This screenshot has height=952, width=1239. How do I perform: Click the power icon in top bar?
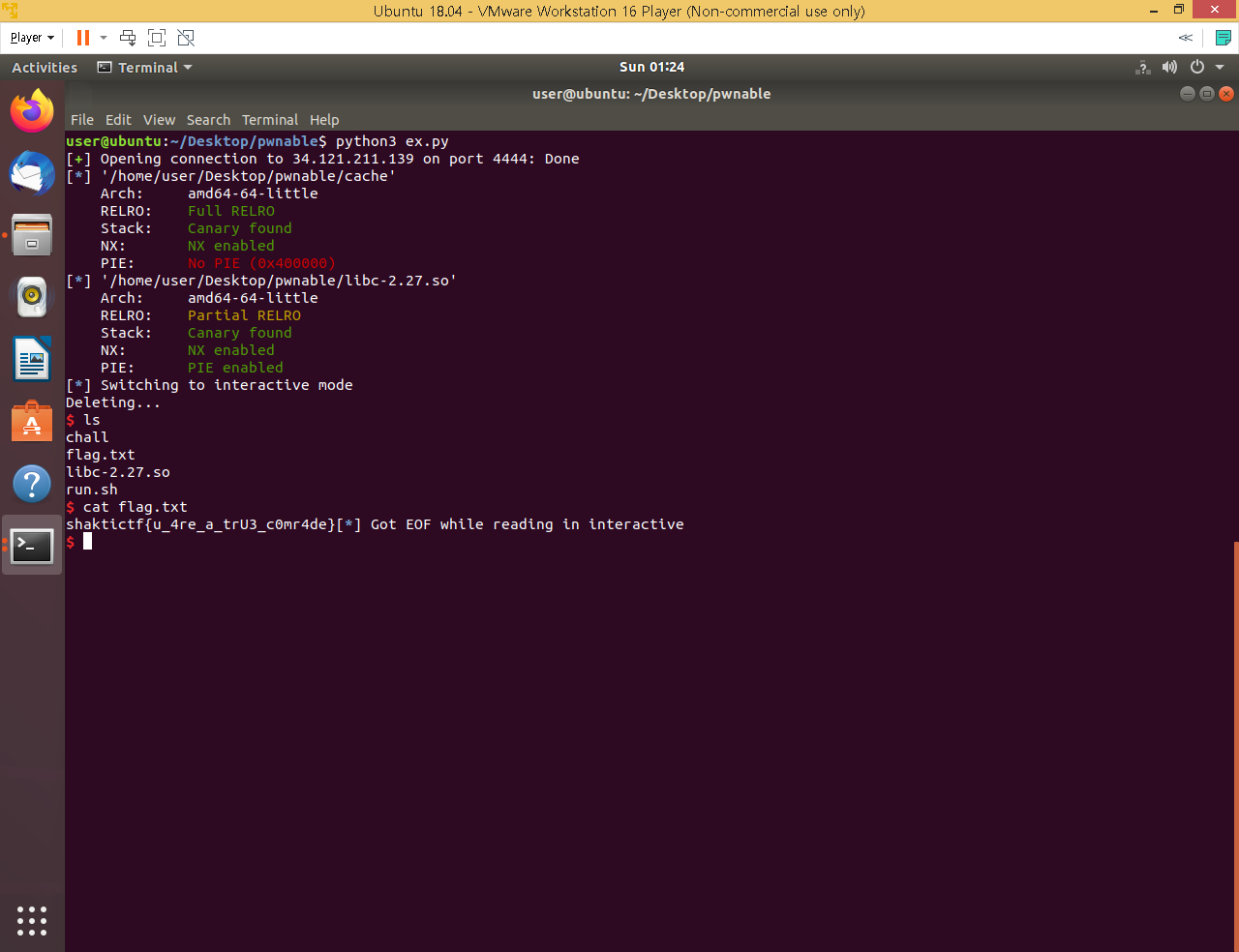click(1197, 67)
